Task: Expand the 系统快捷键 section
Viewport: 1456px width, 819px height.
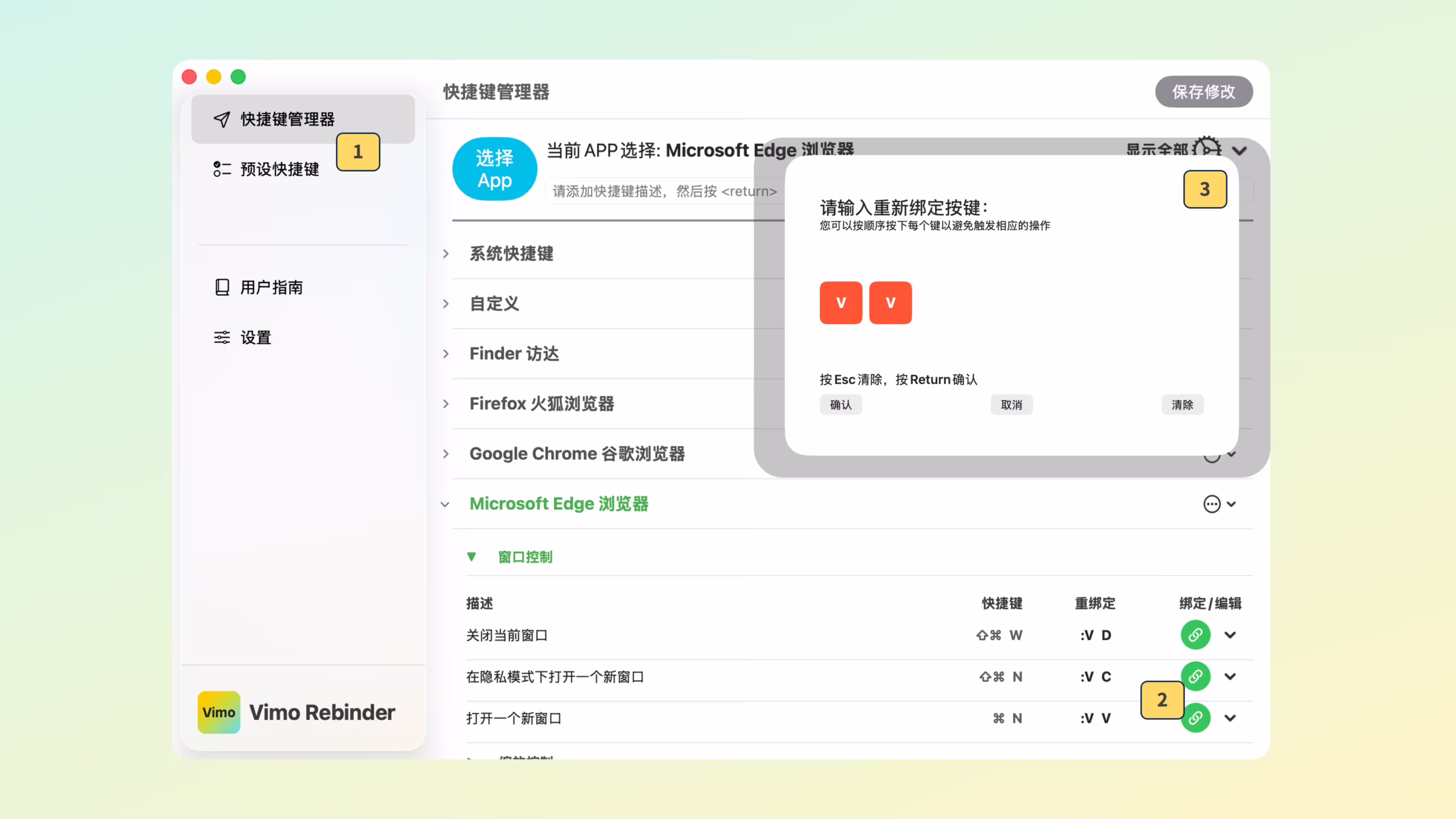Action: click(446, 254)
